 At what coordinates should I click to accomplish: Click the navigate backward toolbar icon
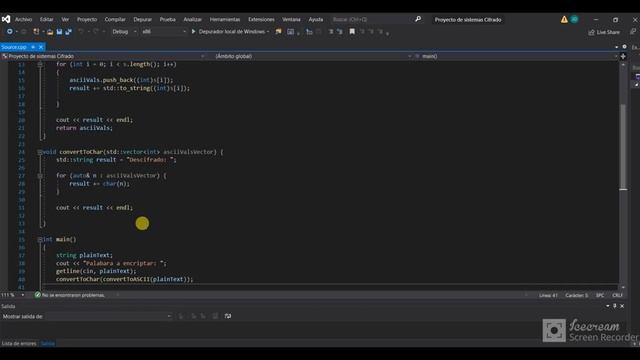(x=9, y=31)
